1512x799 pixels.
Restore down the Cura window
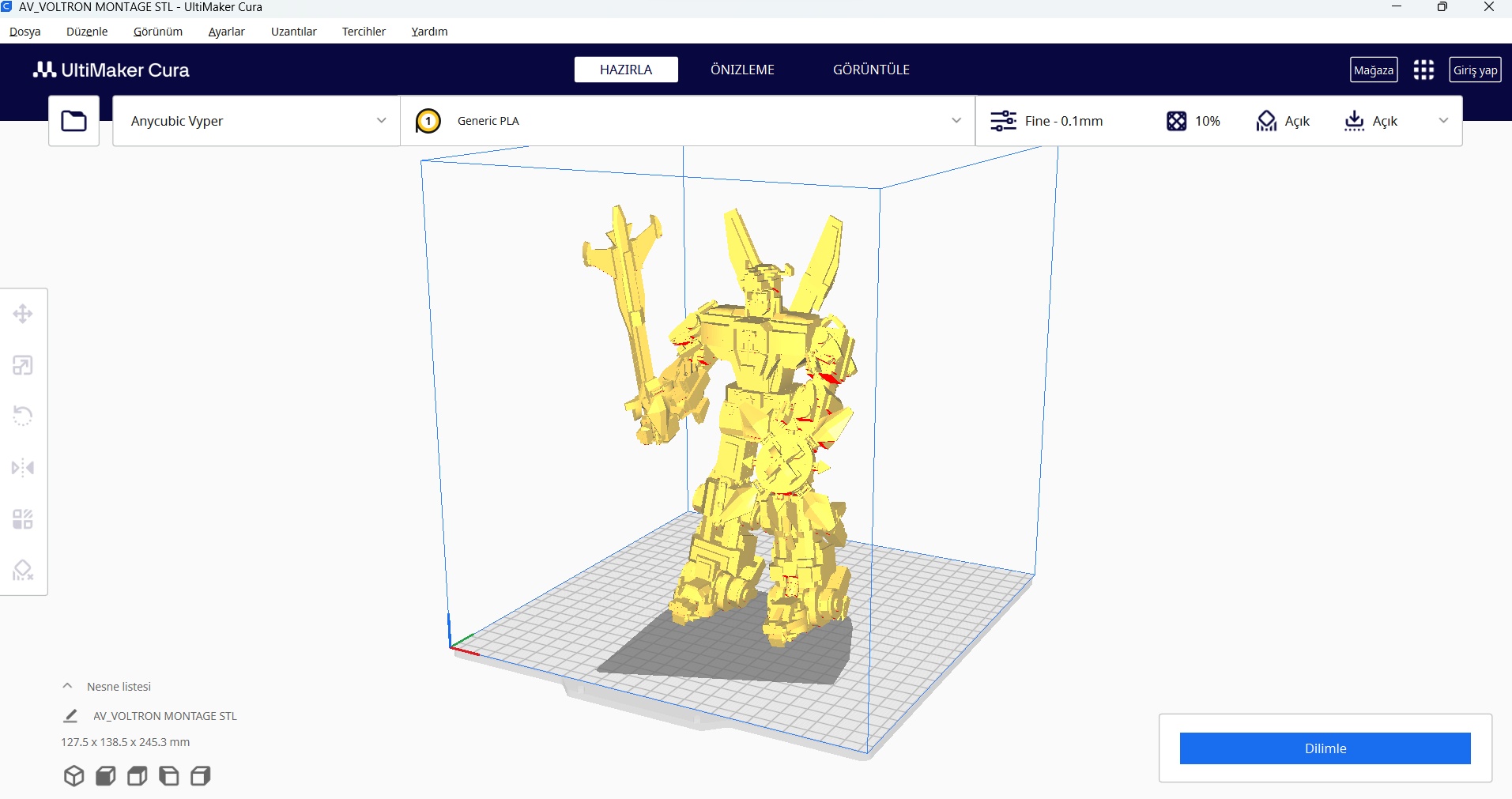[1442, 7]
